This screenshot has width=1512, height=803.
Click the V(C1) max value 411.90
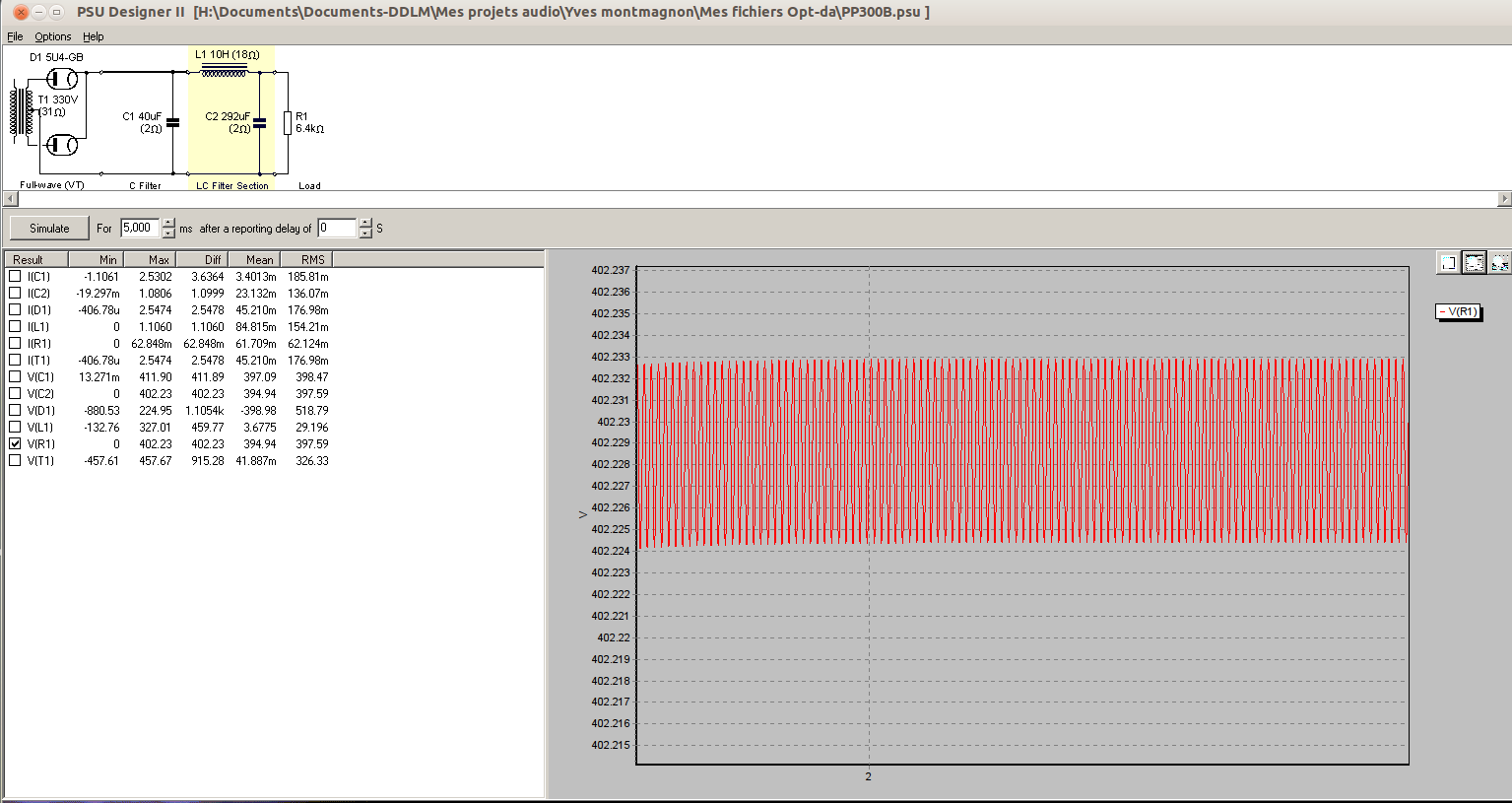click(x=156, y=376)
